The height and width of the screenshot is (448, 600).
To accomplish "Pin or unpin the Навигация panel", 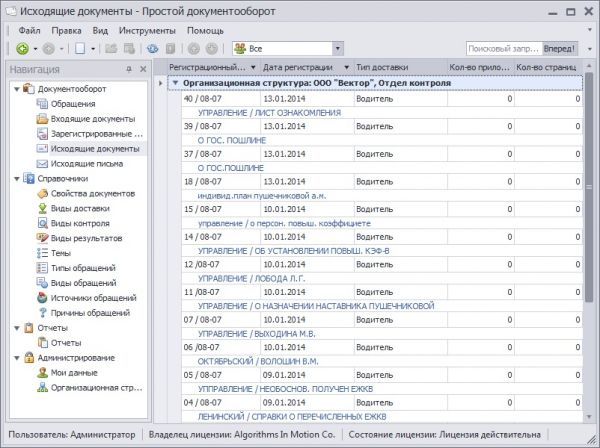I will pyautogui.click(x=128, y=70).
